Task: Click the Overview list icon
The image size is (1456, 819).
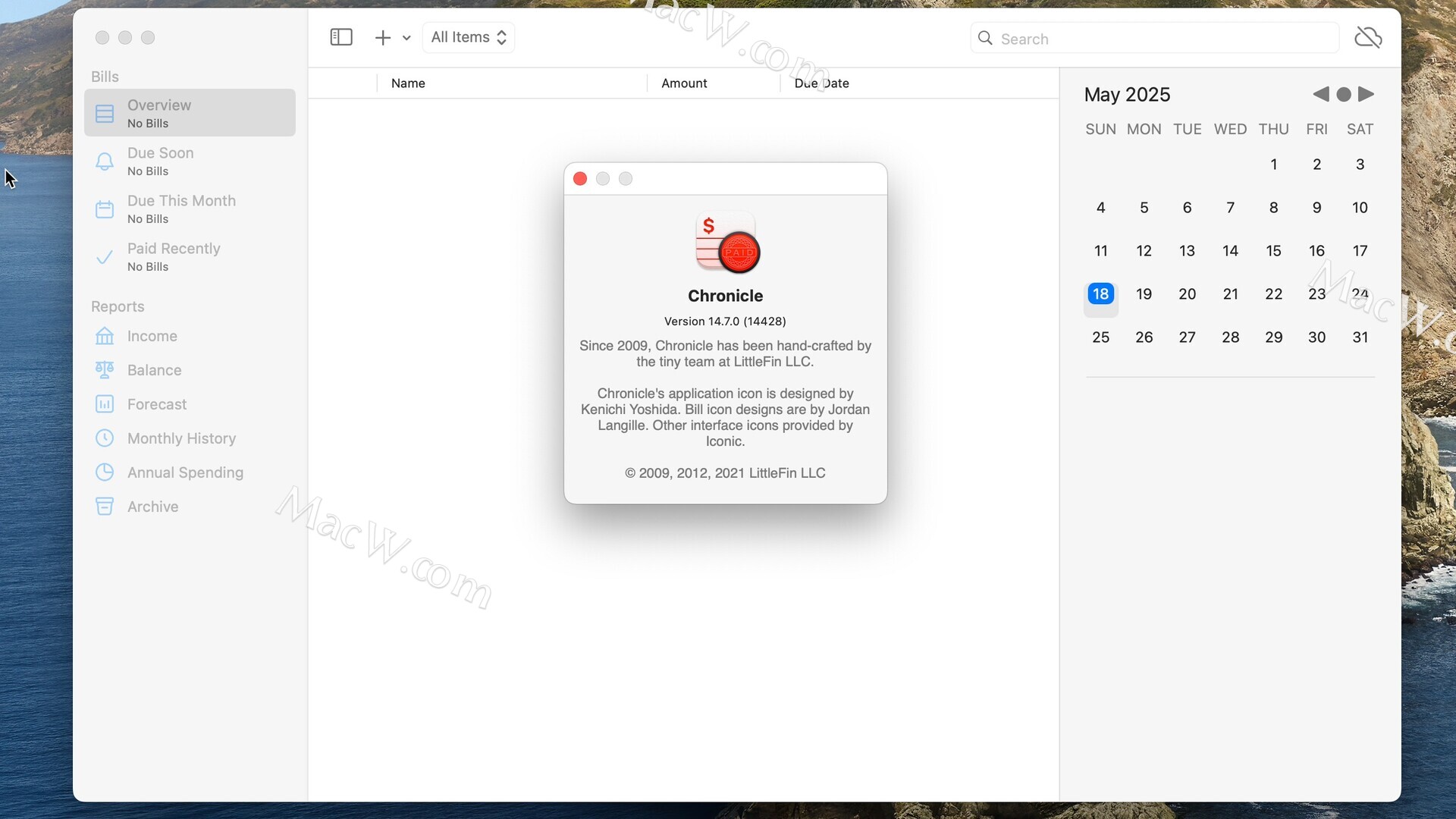Action: click(x=105, y=114)
